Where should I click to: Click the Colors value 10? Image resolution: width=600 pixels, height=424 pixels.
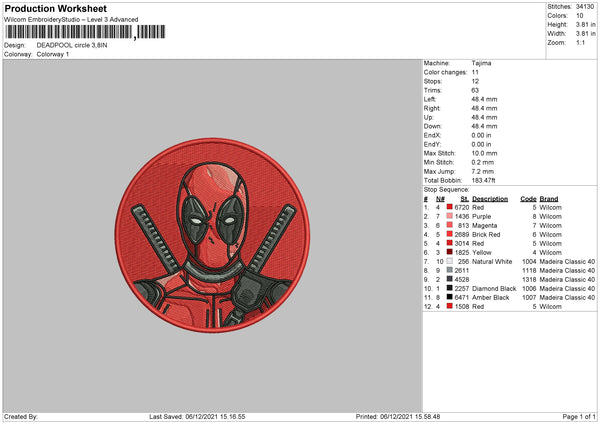(580, 16)
